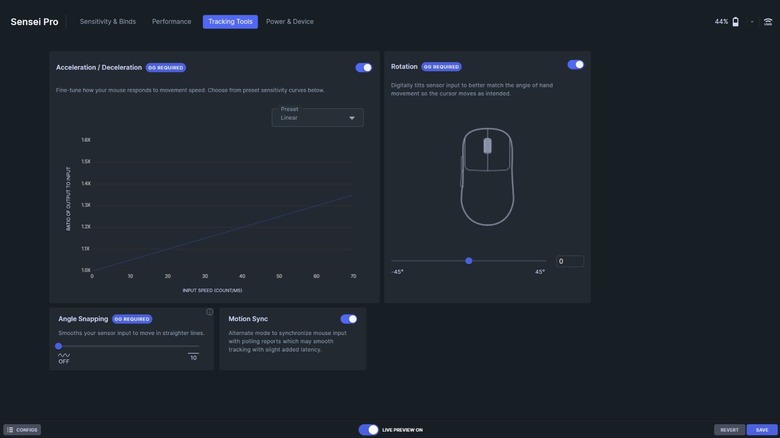Click the 45° maximum rotation label
Screen dimensions: 780x438
[540, 272]
